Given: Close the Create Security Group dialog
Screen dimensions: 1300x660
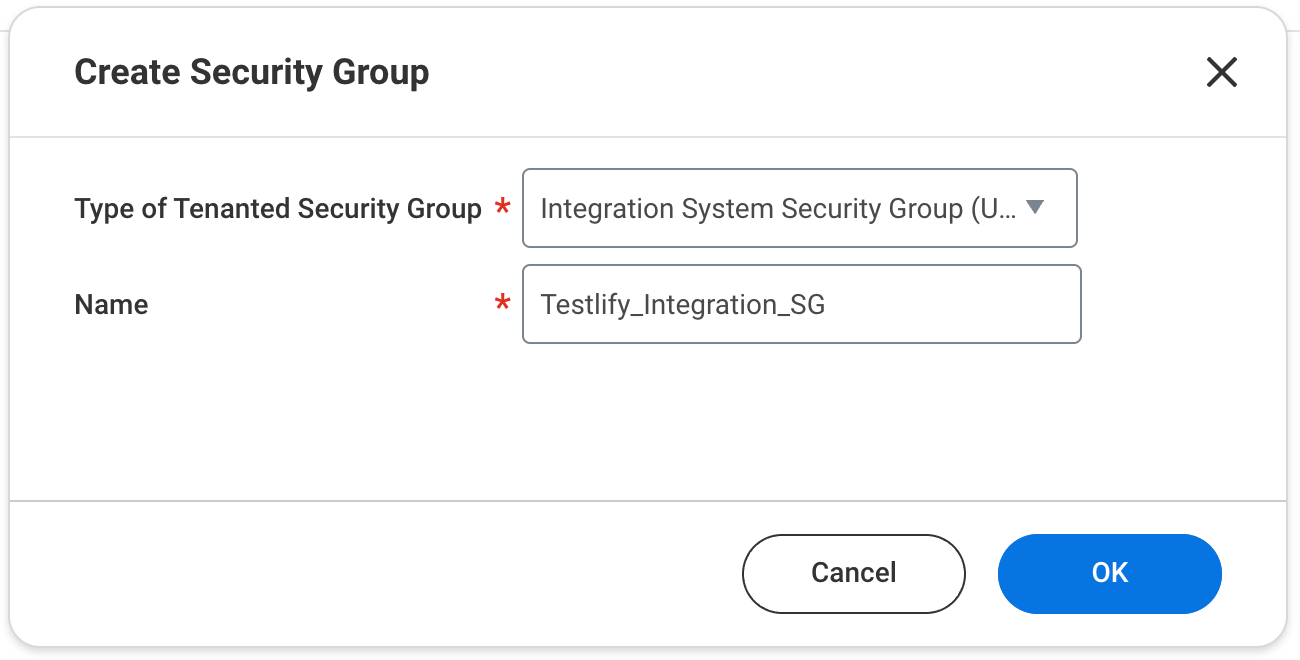Looking at the screenshot, I should (x=1221, y=72).
